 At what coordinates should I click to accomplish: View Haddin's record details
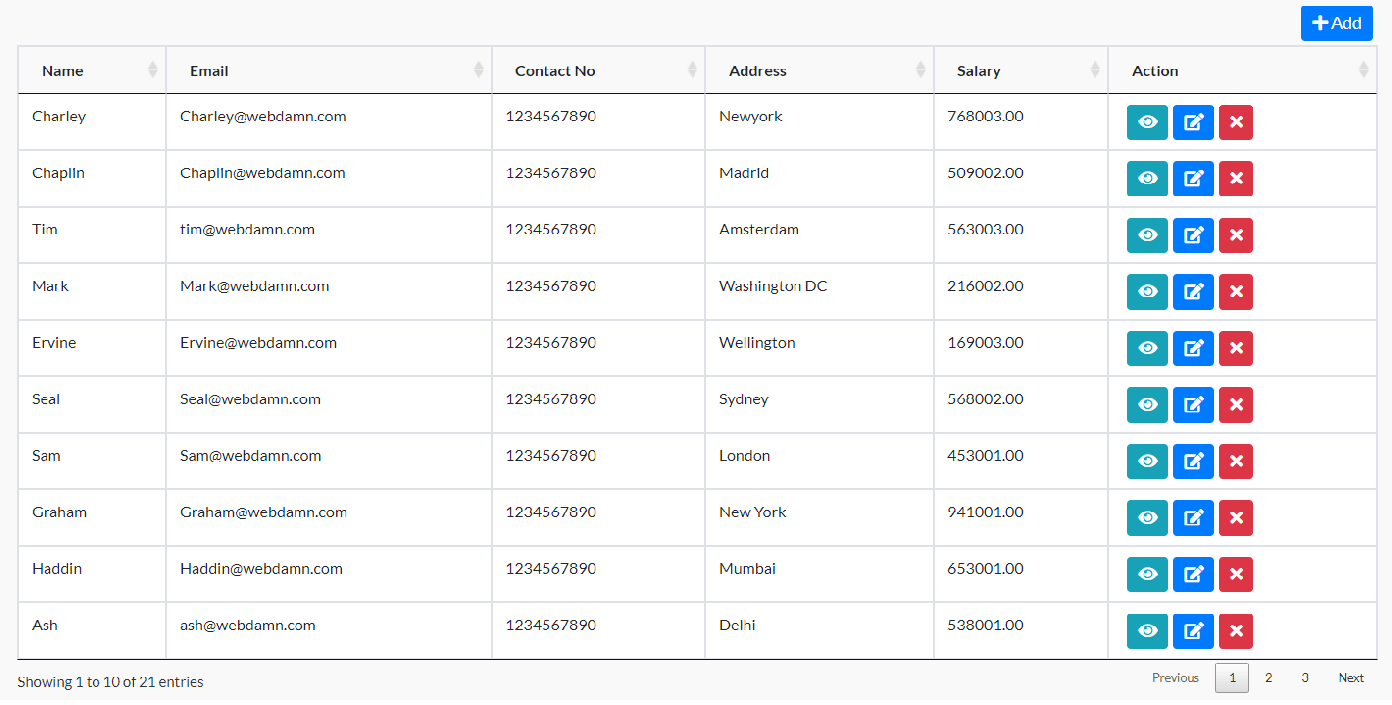click(1146, 574)
